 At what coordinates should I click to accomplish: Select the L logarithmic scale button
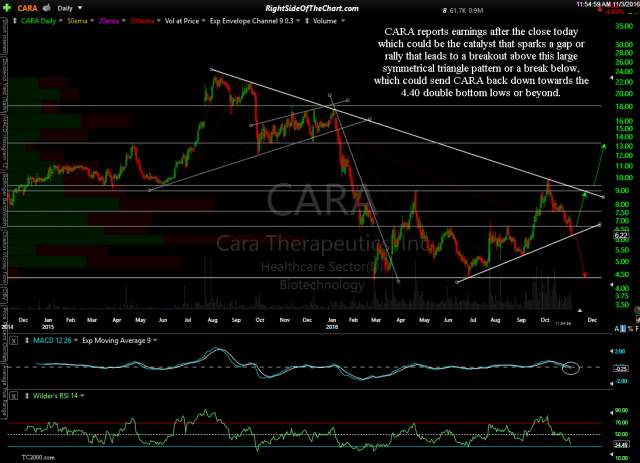tap(623, 329)
